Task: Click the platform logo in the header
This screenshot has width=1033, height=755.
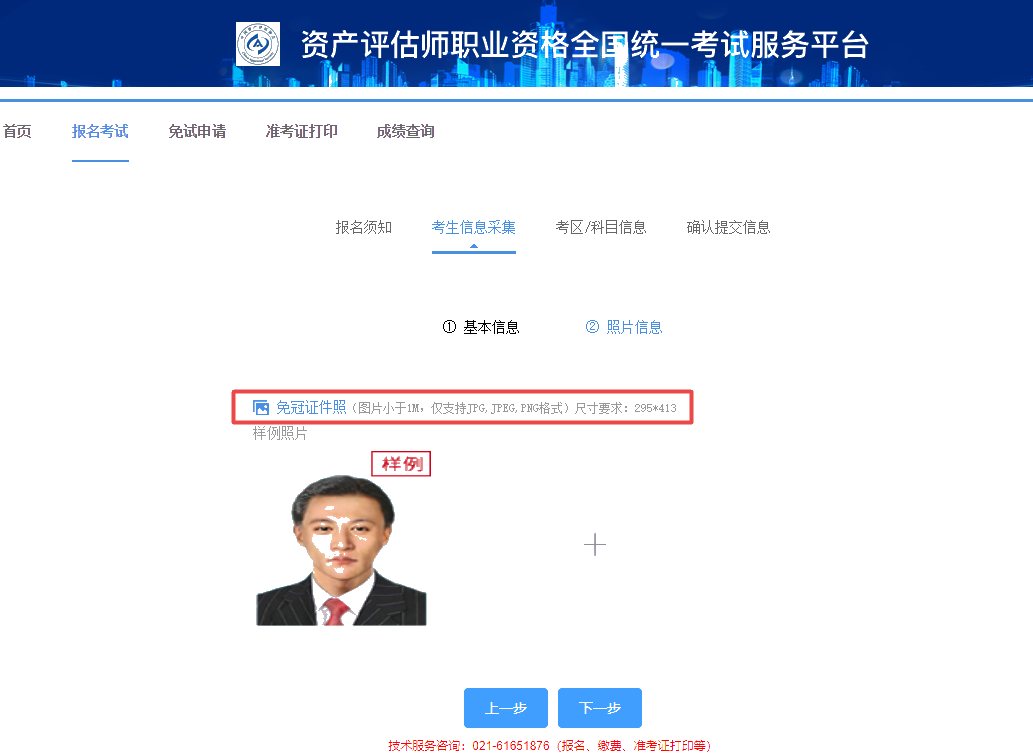Action: click(x=256, y=44)
